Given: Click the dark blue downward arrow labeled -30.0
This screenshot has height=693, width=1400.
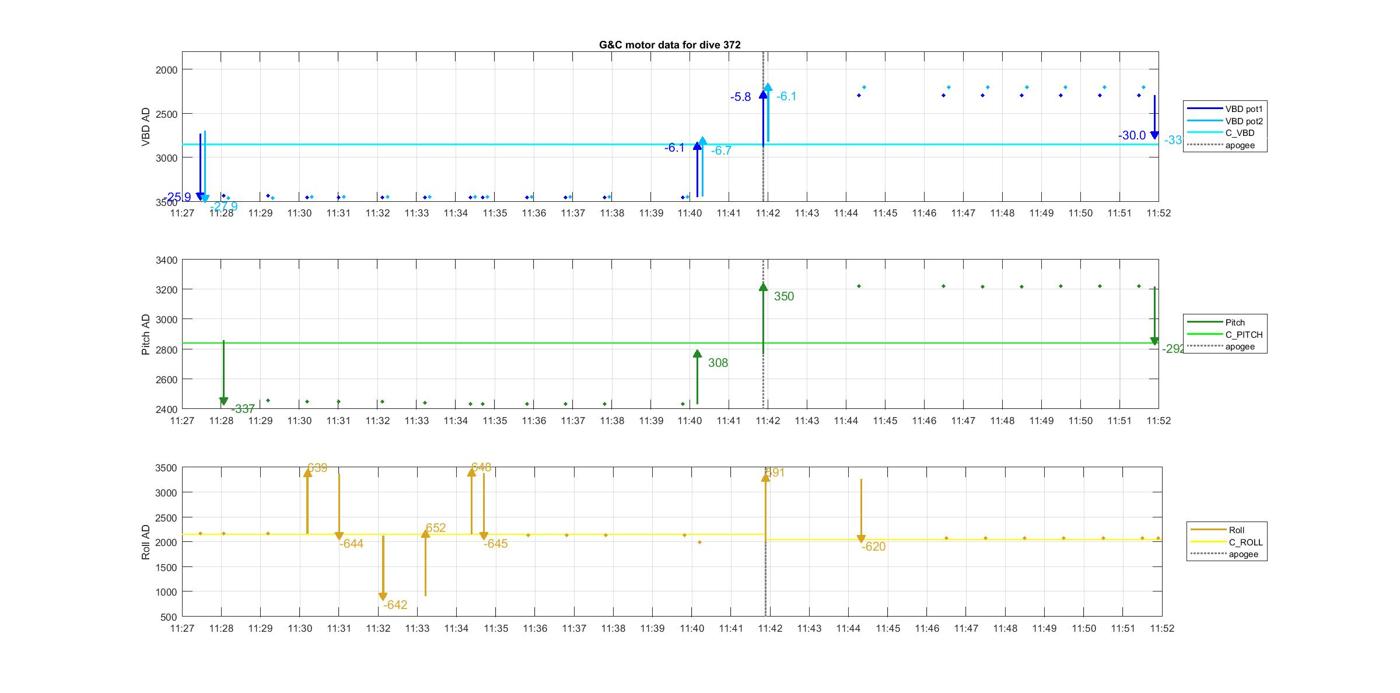Looking at the screenshot, I should [x=1154, y=117].
